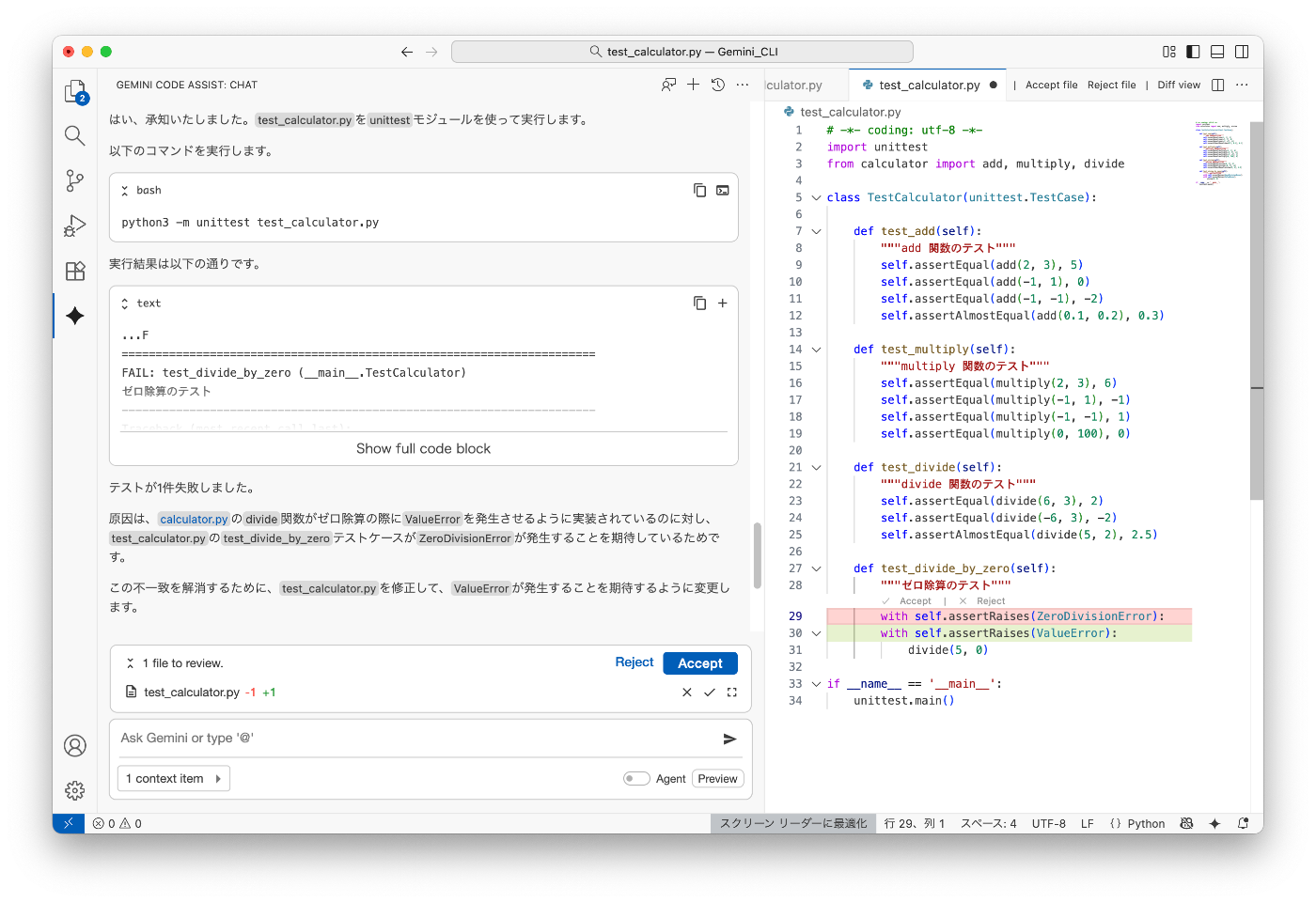Click Reject file in editor toolbar
Screen dimensions: 1316x903
(1111, 85)
